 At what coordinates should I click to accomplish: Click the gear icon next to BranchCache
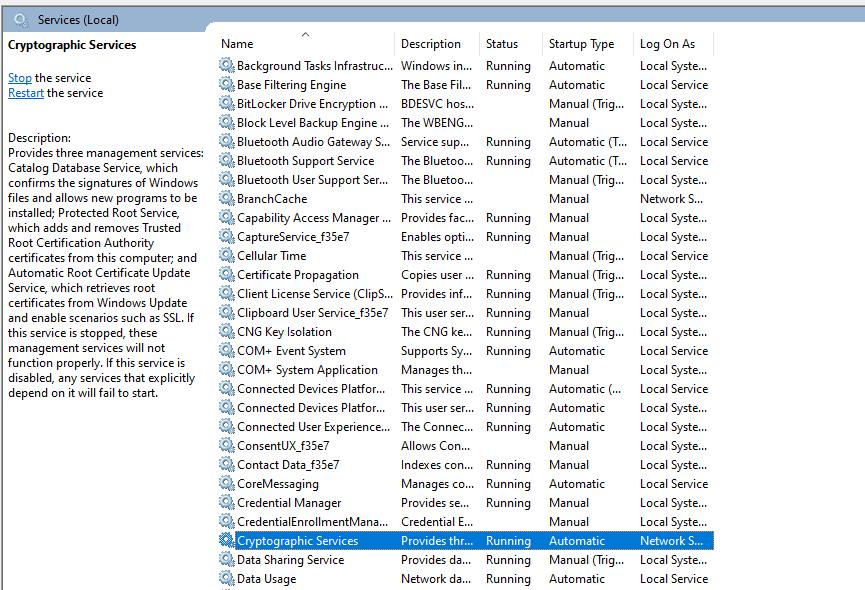(227, 199)
